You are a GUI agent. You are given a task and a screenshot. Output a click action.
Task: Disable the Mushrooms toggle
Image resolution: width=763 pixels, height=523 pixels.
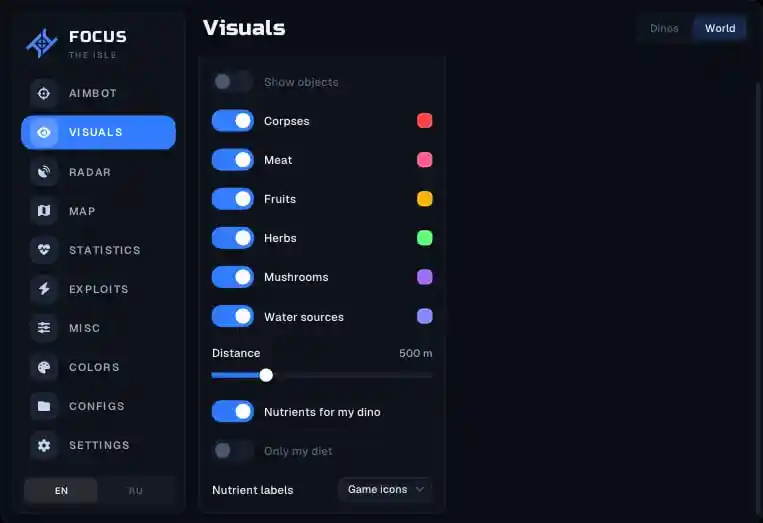click(x=233, y=277)
